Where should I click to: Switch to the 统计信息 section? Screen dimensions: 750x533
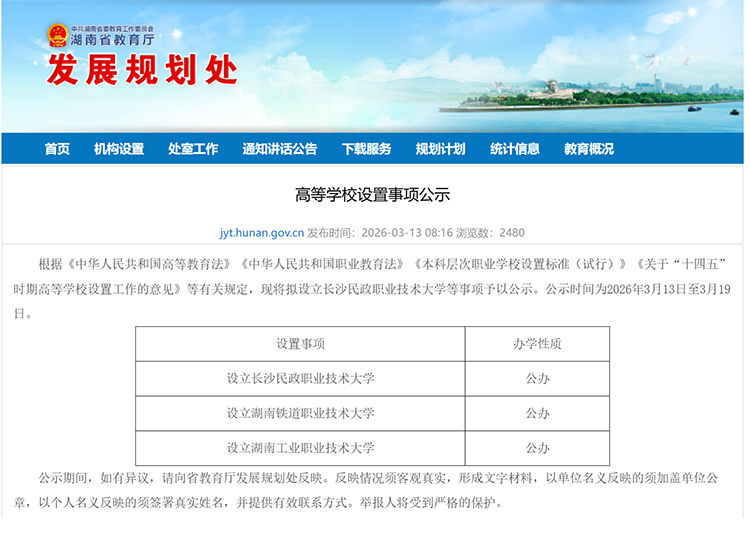(x=515, y=149)
